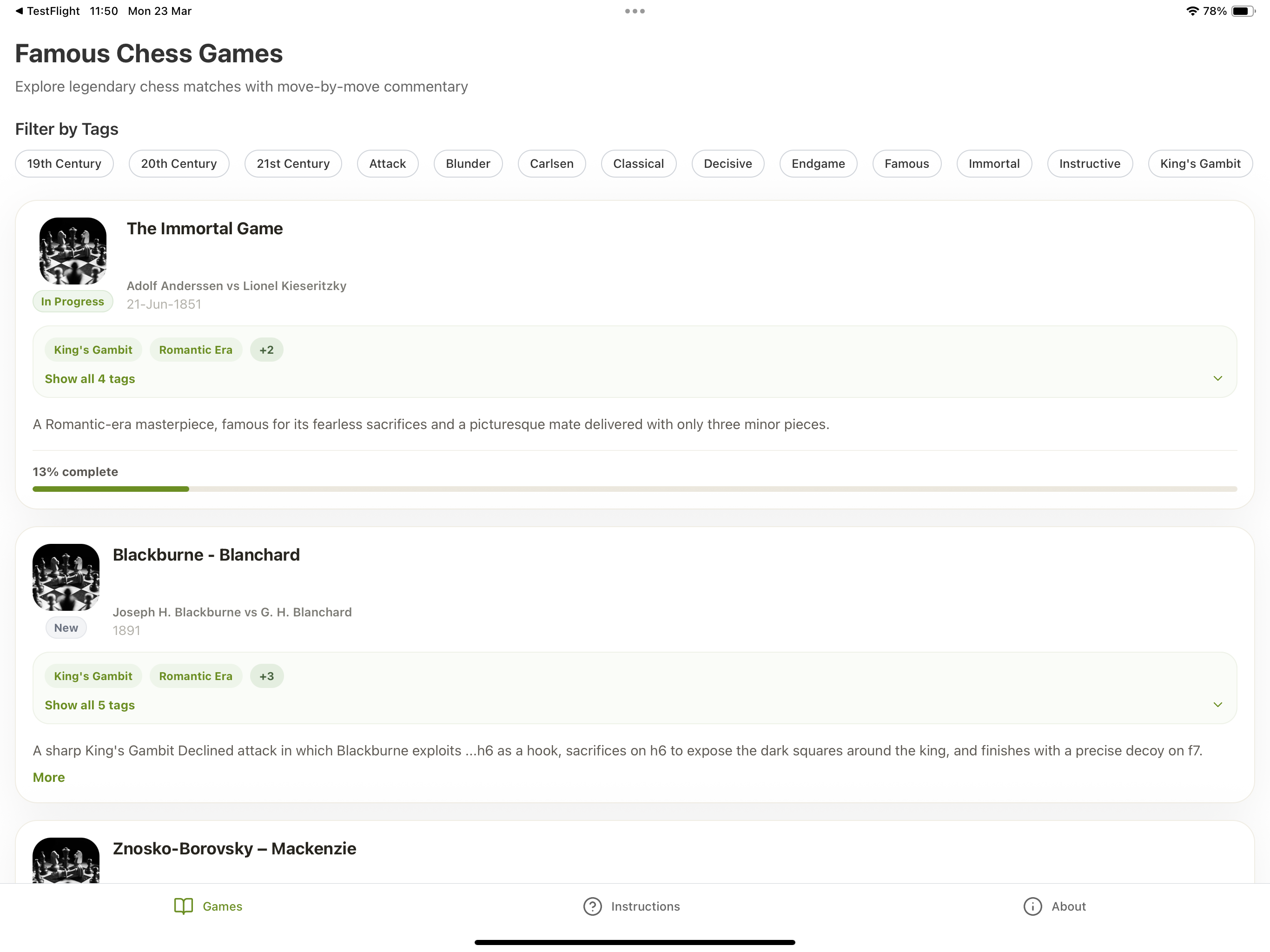Screen dimensions: 1270x952
Task: Open the Games tab book icon
Action: (x=183, y=906)
